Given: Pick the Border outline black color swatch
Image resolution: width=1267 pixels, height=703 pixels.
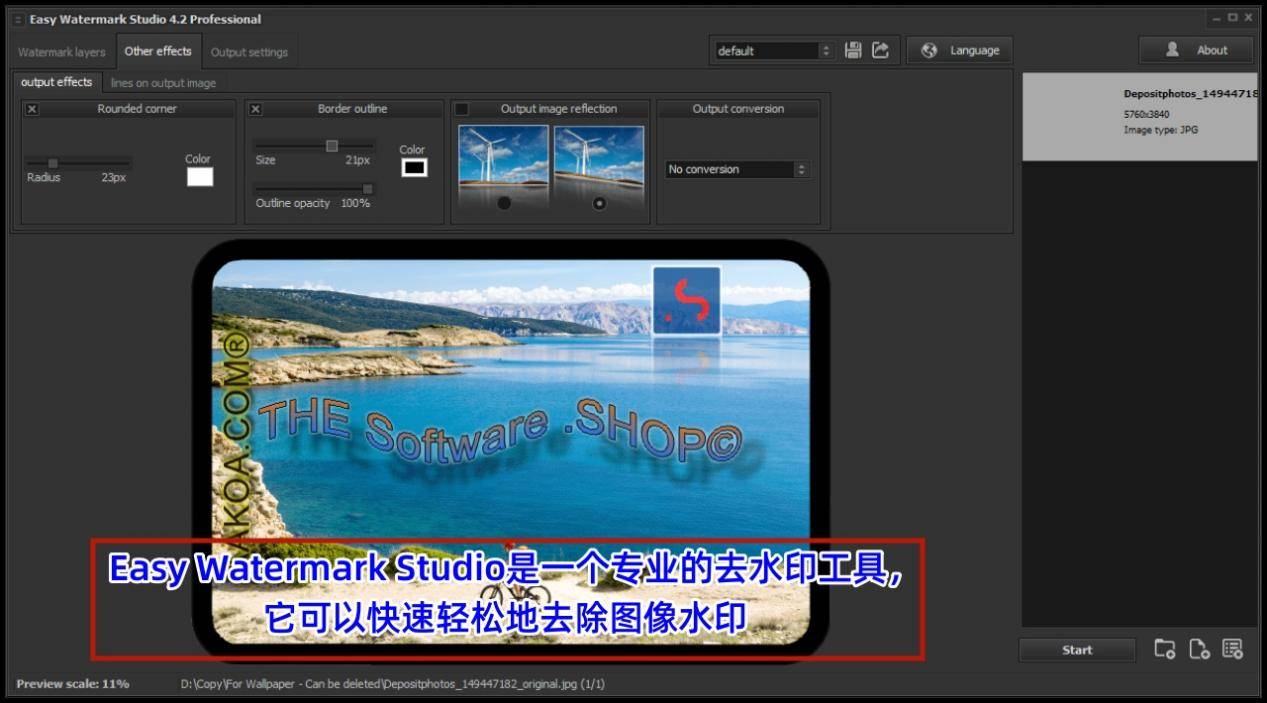Looking at the screenshot, I should click(x=414, y=168).
